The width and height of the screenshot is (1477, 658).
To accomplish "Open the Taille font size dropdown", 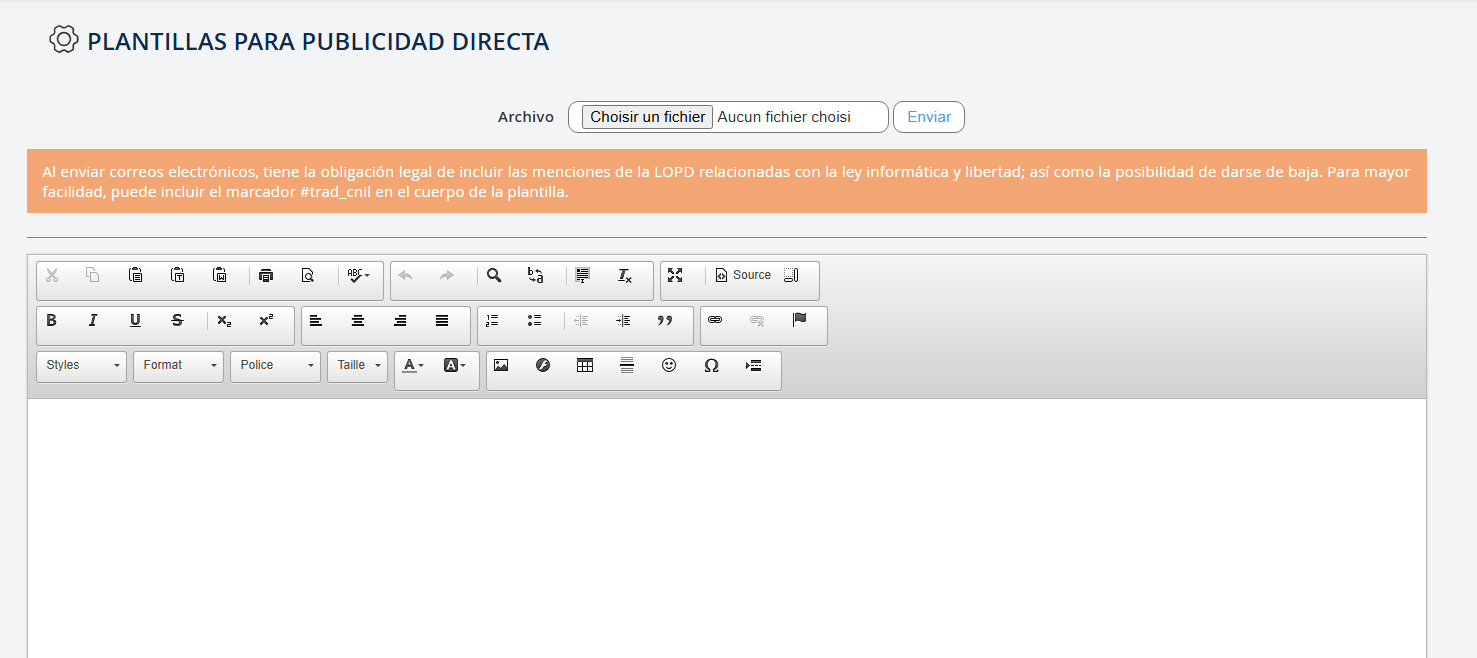I will (x=357, y=366).
